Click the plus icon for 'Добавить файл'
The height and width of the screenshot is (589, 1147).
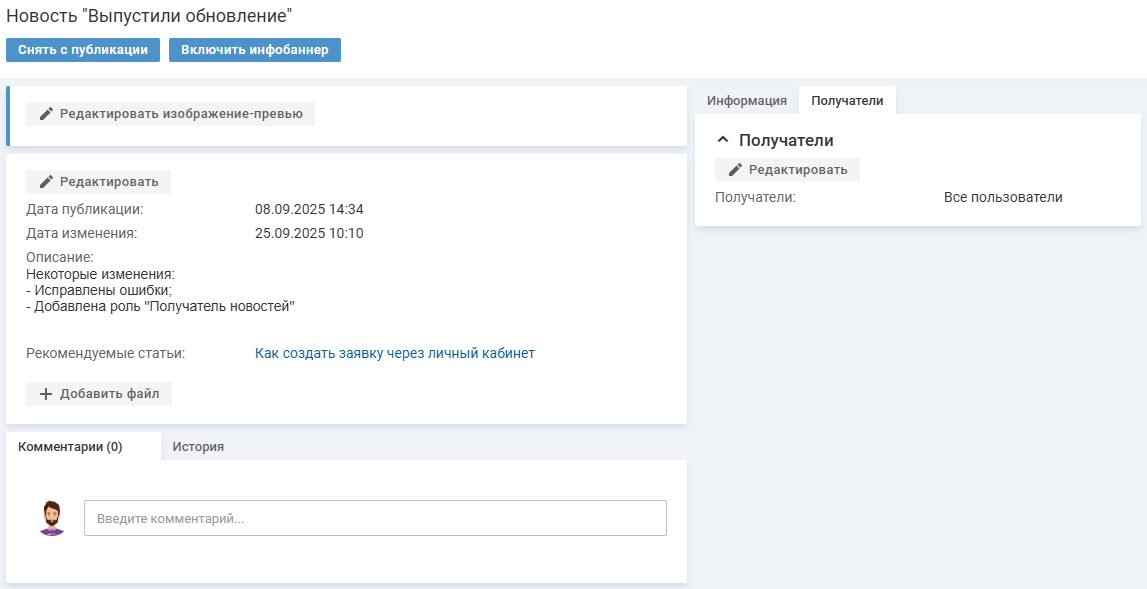click(x=46, y=394)
